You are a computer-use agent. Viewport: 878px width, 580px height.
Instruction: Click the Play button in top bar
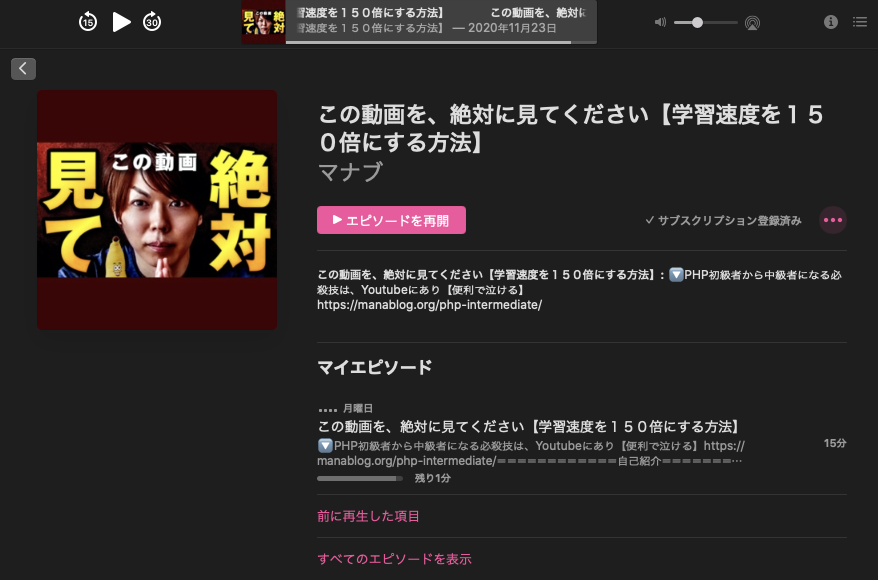click(122, 22)
